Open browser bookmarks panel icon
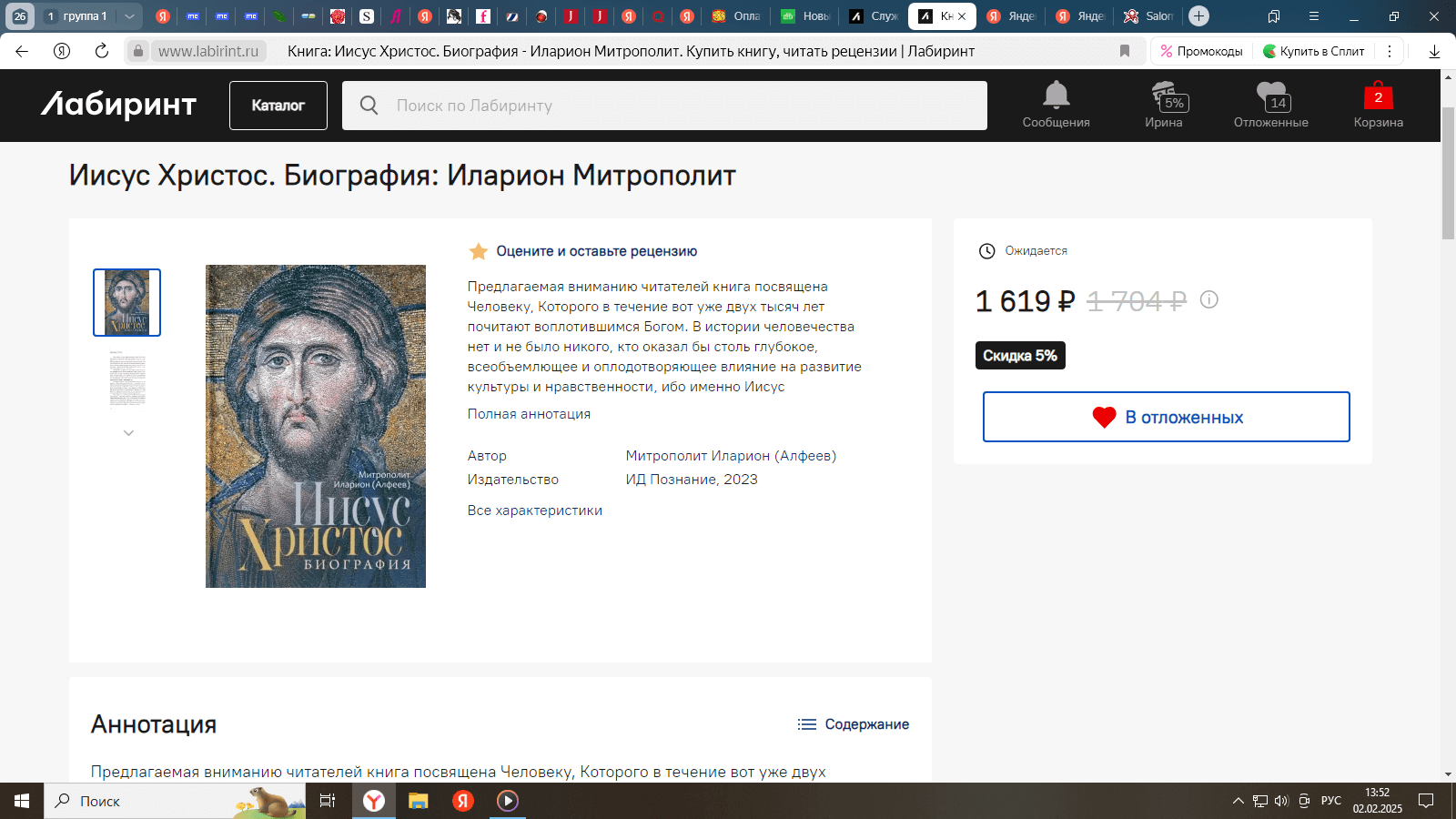Screen dimensions: 1456x819 1274,15
